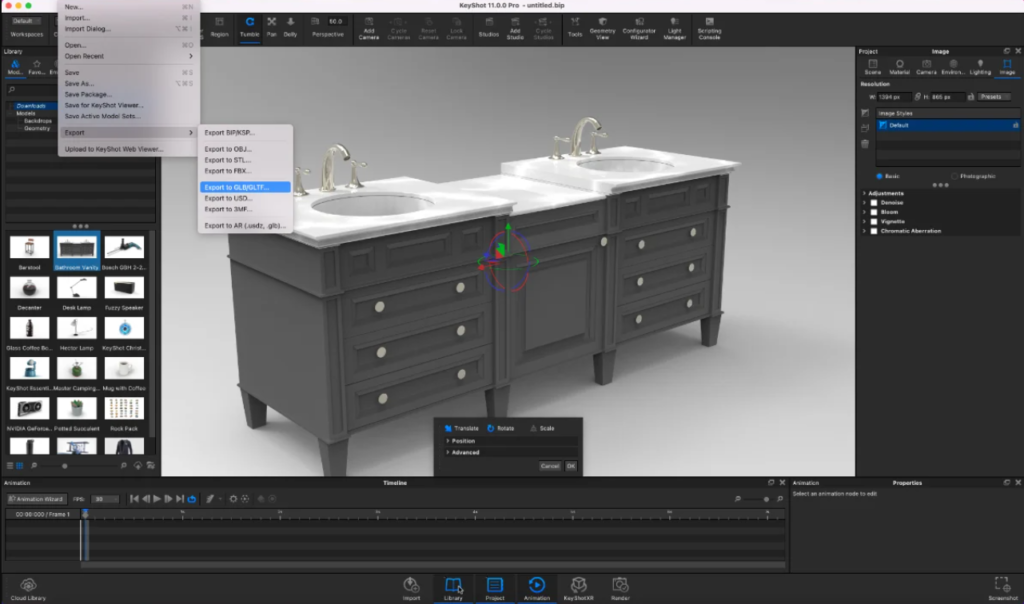1024x604 pixels.
Task: Expand Position in the move tool
Action: click(x=447, y=441)
